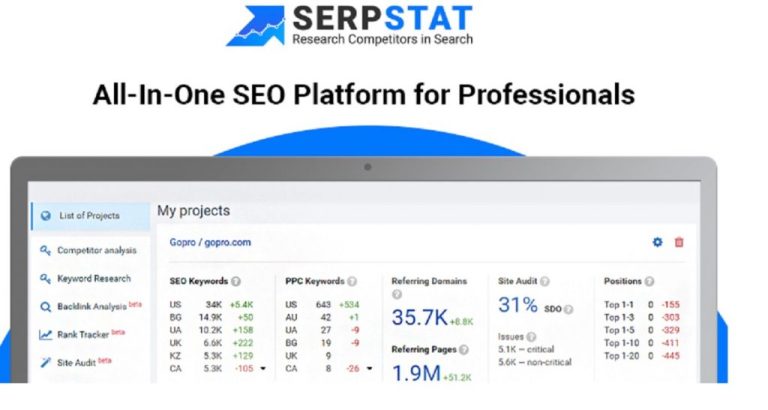The image size is (768, 410).
Task: Open Competitor analysis in sidebar
Action: [96, 250]
